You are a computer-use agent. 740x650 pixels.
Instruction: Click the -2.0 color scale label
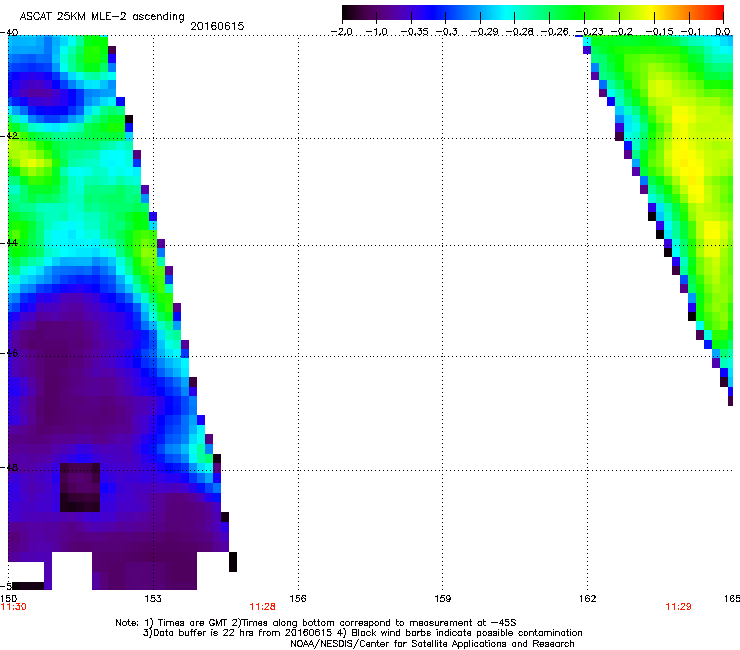pos(342,32)
